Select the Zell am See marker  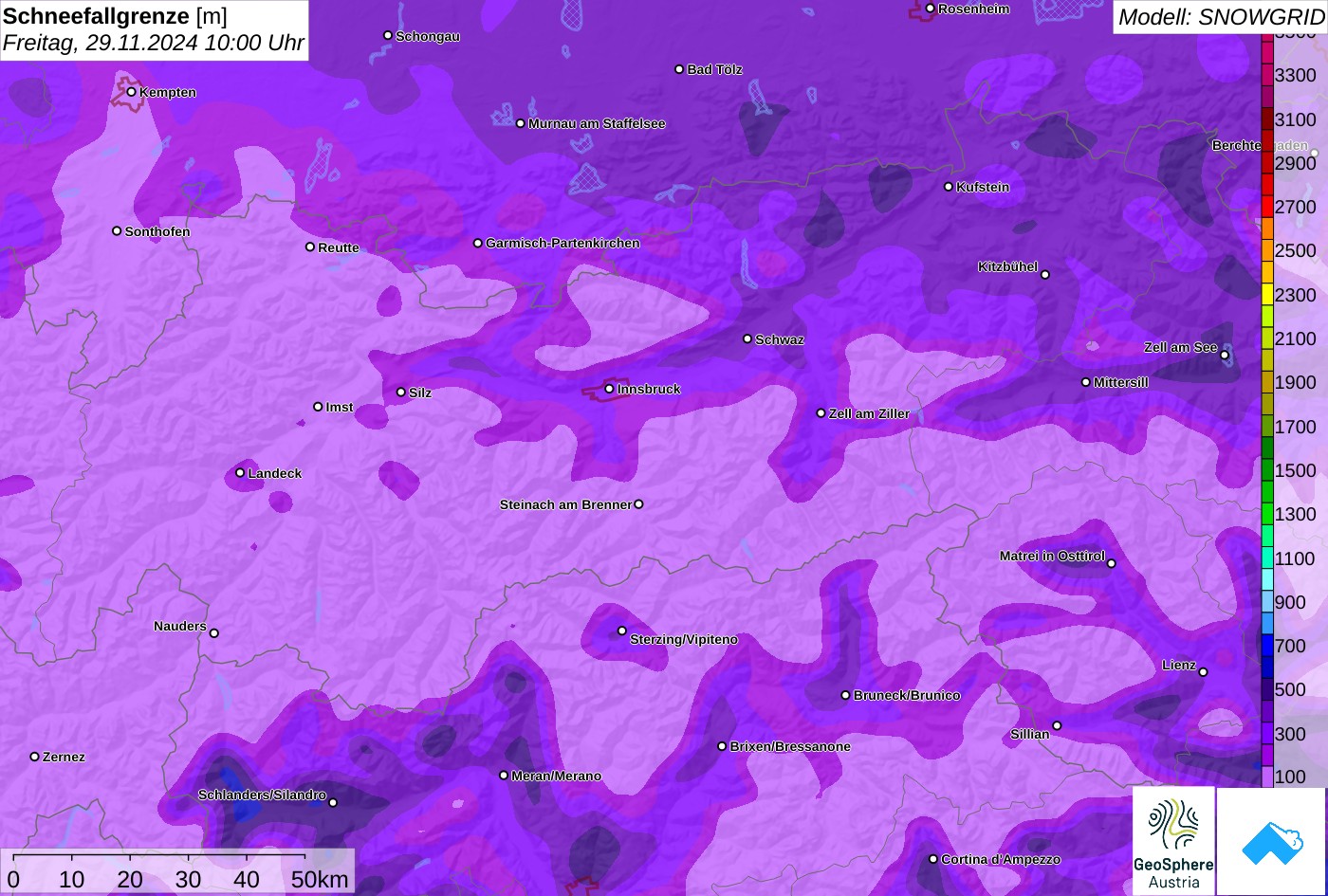pyautogui.click(x=1225, y=356)
